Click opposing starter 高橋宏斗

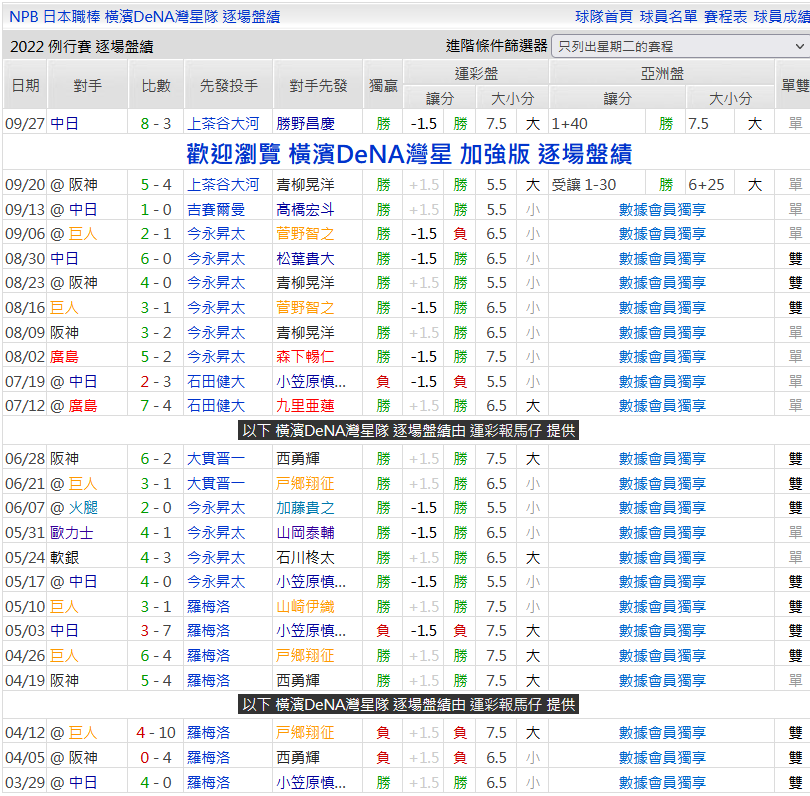pos(305,210)
